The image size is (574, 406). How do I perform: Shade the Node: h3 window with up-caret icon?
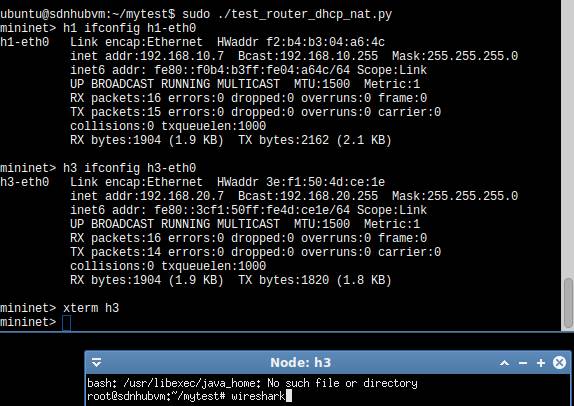pos(504,363)
